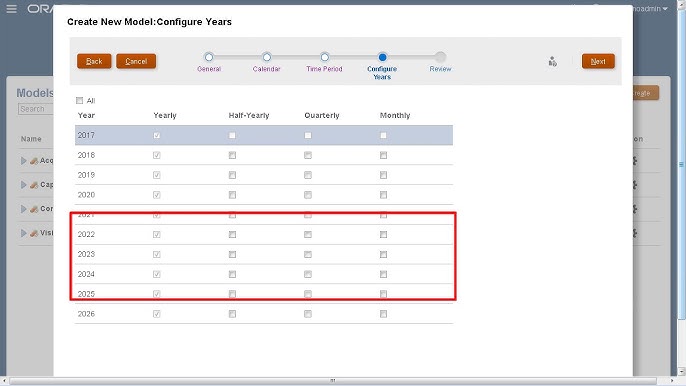Expand the Cap model row in Models list

tap(24, 185)
